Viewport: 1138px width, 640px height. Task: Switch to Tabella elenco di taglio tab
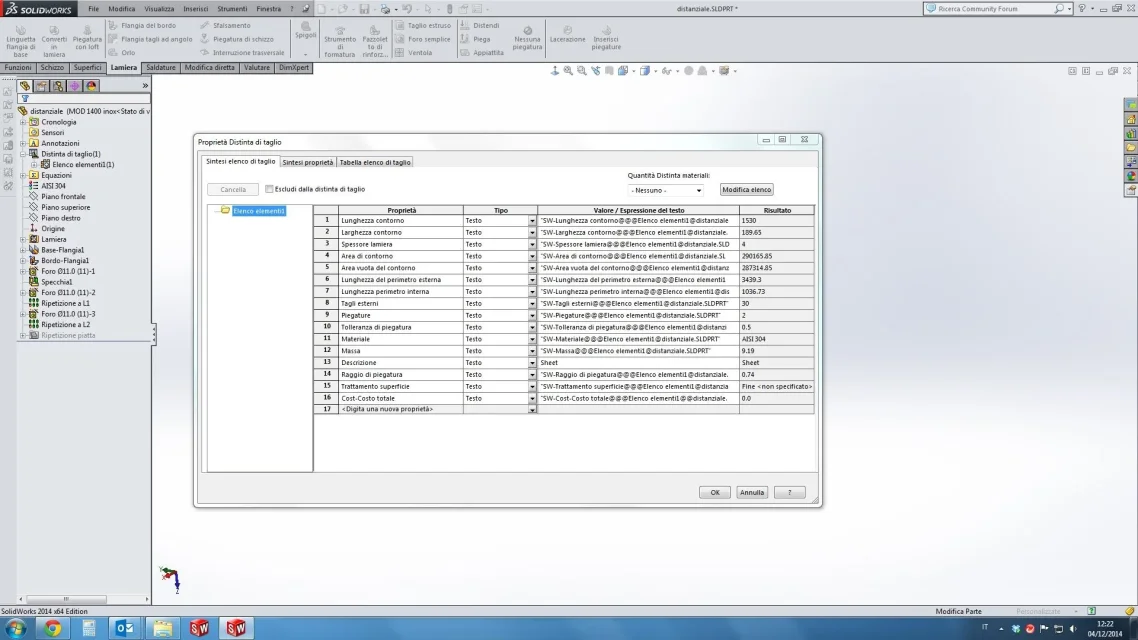coord(375,163)
